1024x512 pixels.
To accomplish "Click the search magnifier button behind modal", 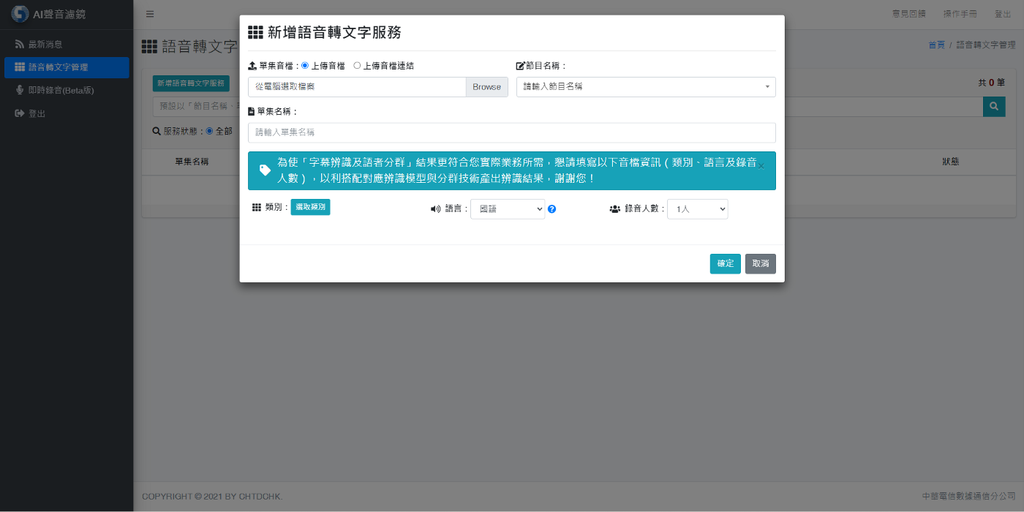I will click(x=994, y=106).
